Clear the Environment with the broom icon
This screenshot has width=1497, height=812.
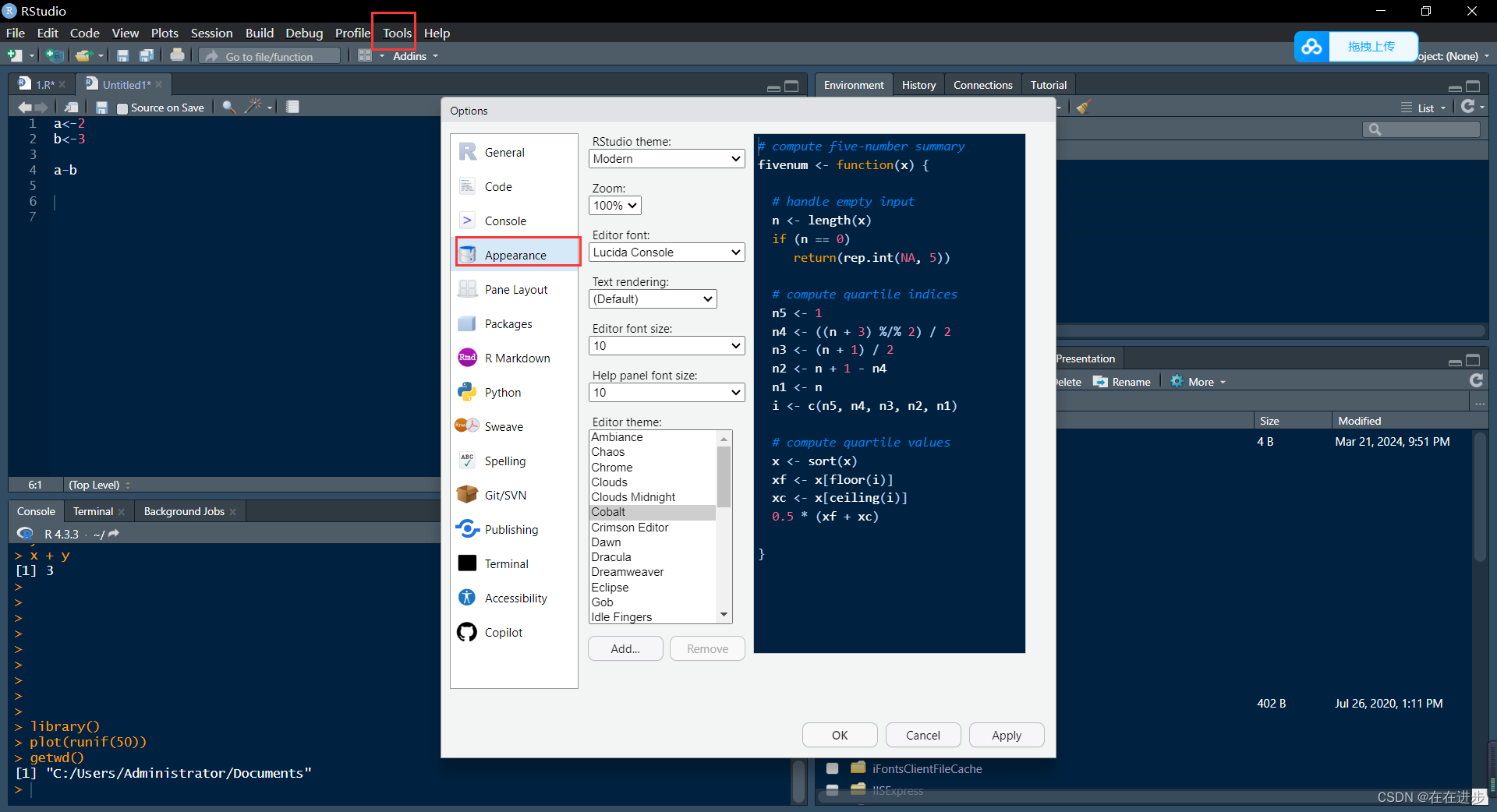point(1083,107)
